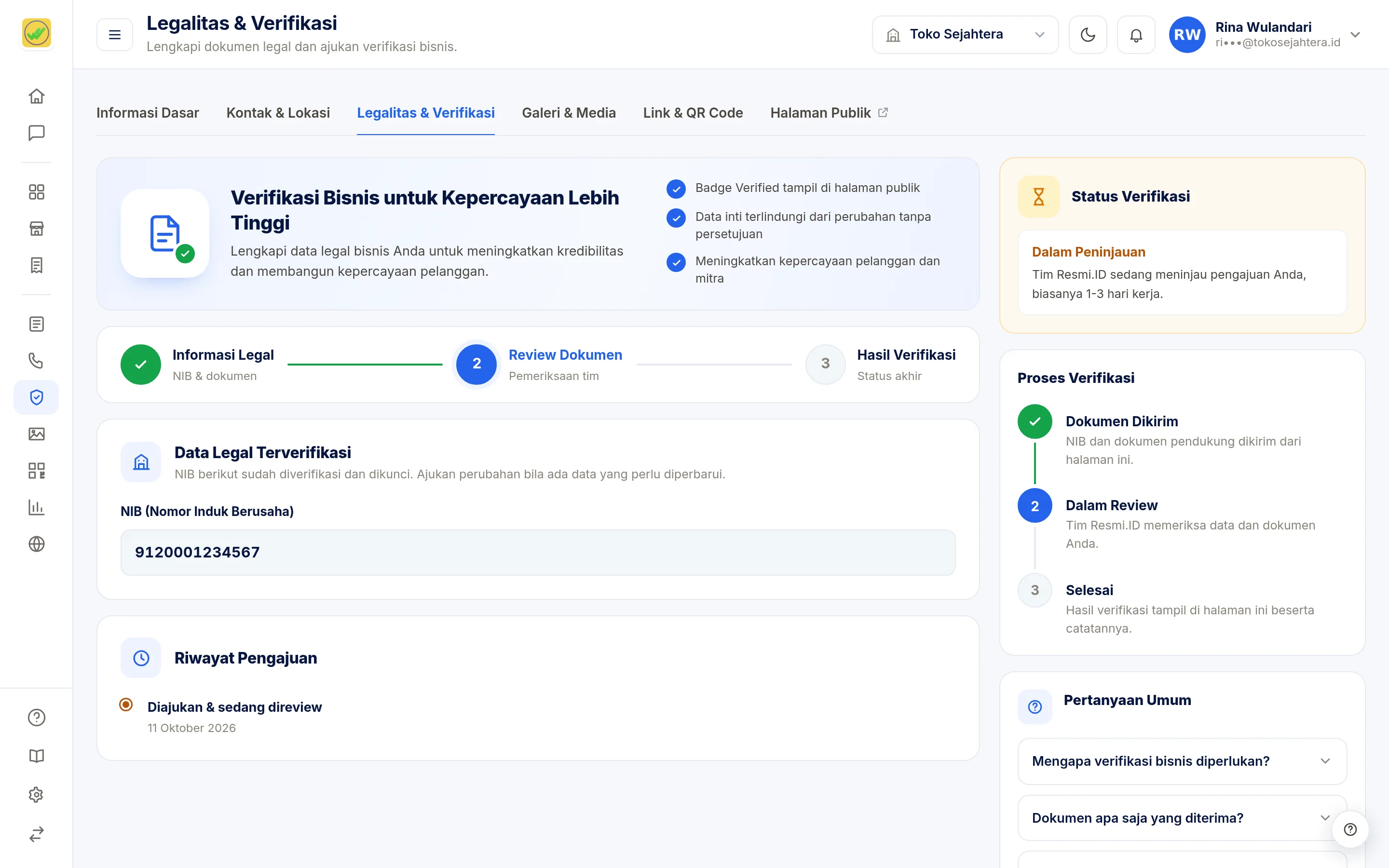The image size is (1389, 868).
Task: Toggle the sidebar with the hamburger button
Action: [115, 35]
